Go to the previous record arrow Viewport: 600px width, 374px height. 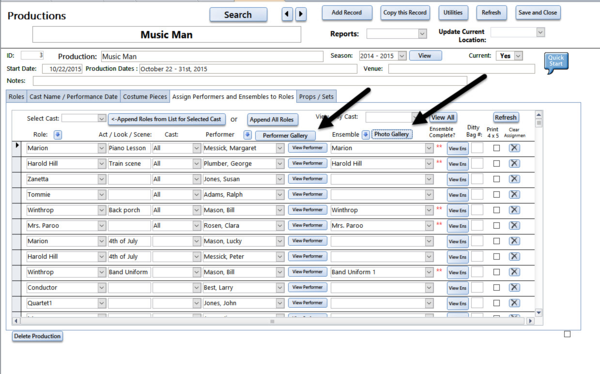pos(287,15)
